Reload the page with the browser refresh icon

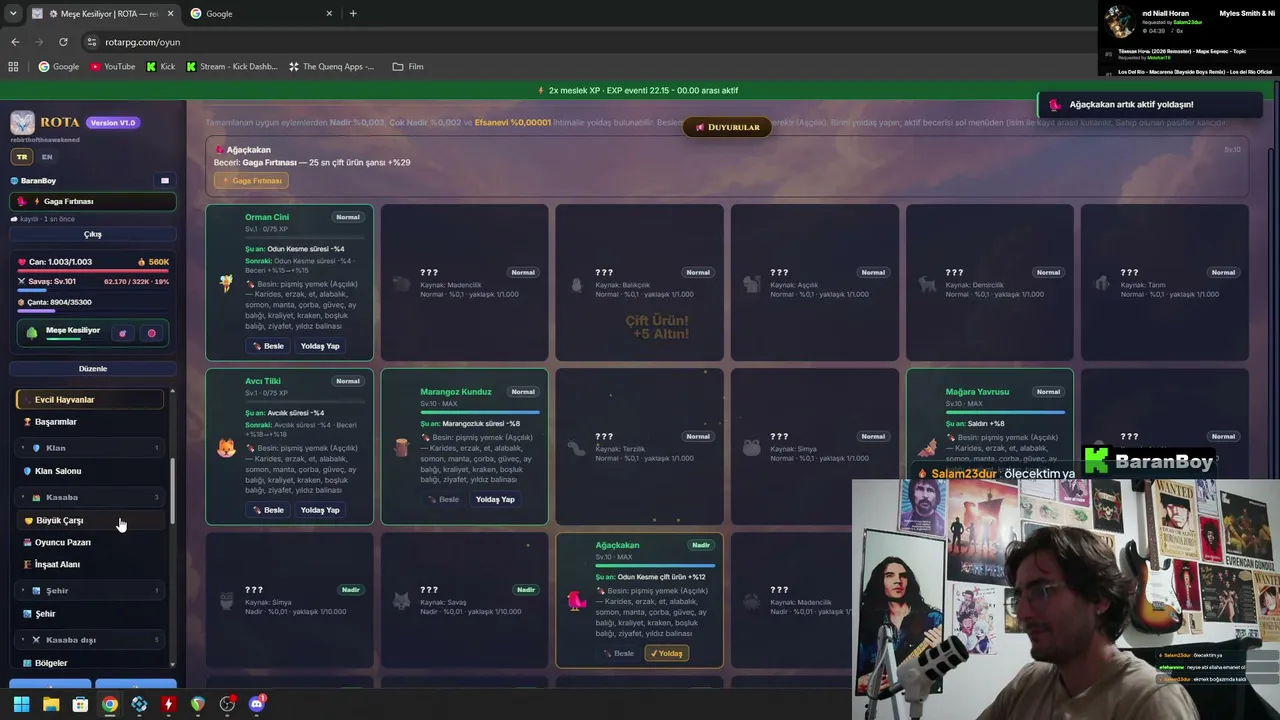[x=63, y=42]
